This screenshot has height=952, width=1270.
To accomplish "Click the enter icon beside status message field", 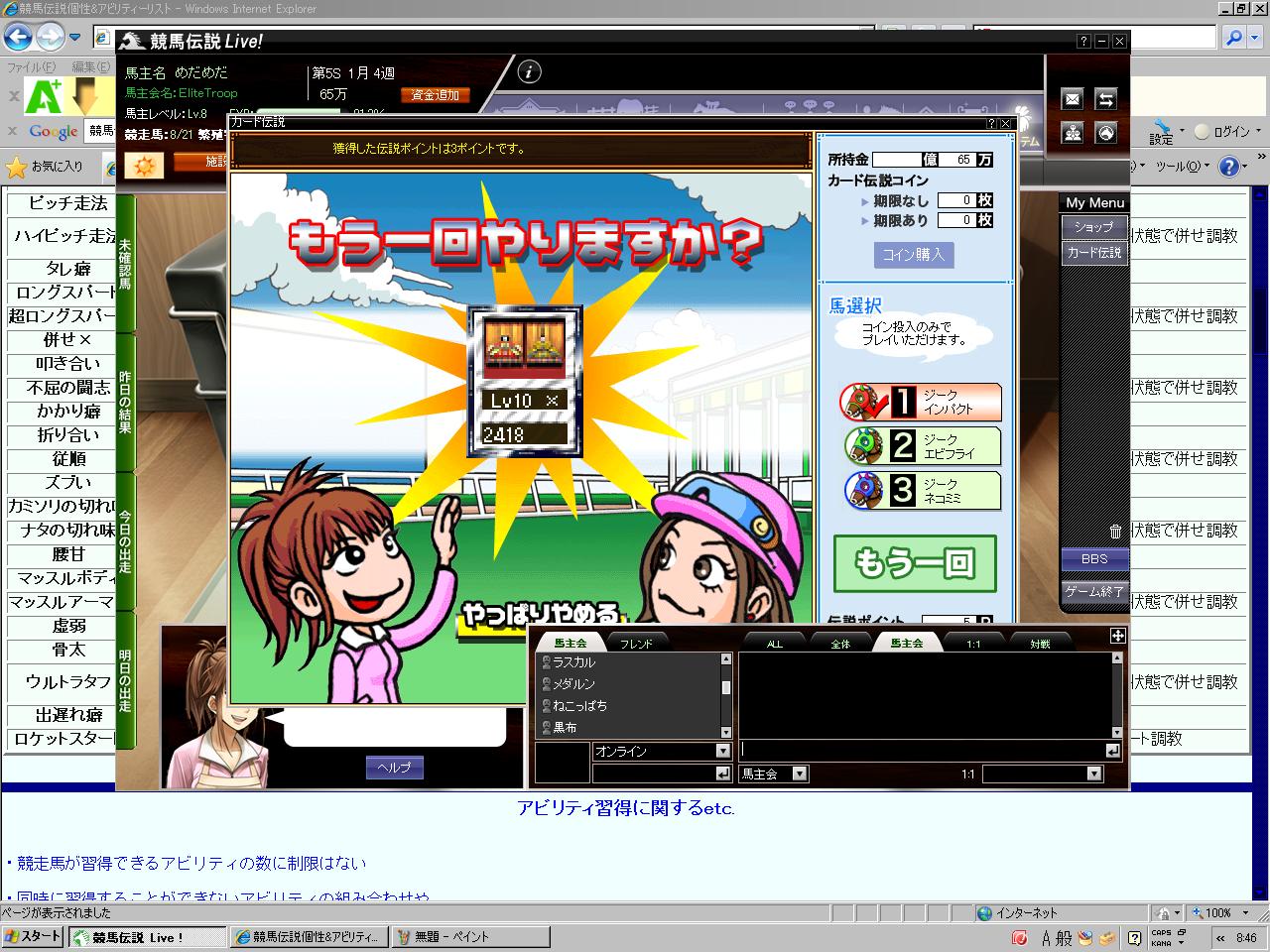I will pyautogui.click(x=722, y=773).
